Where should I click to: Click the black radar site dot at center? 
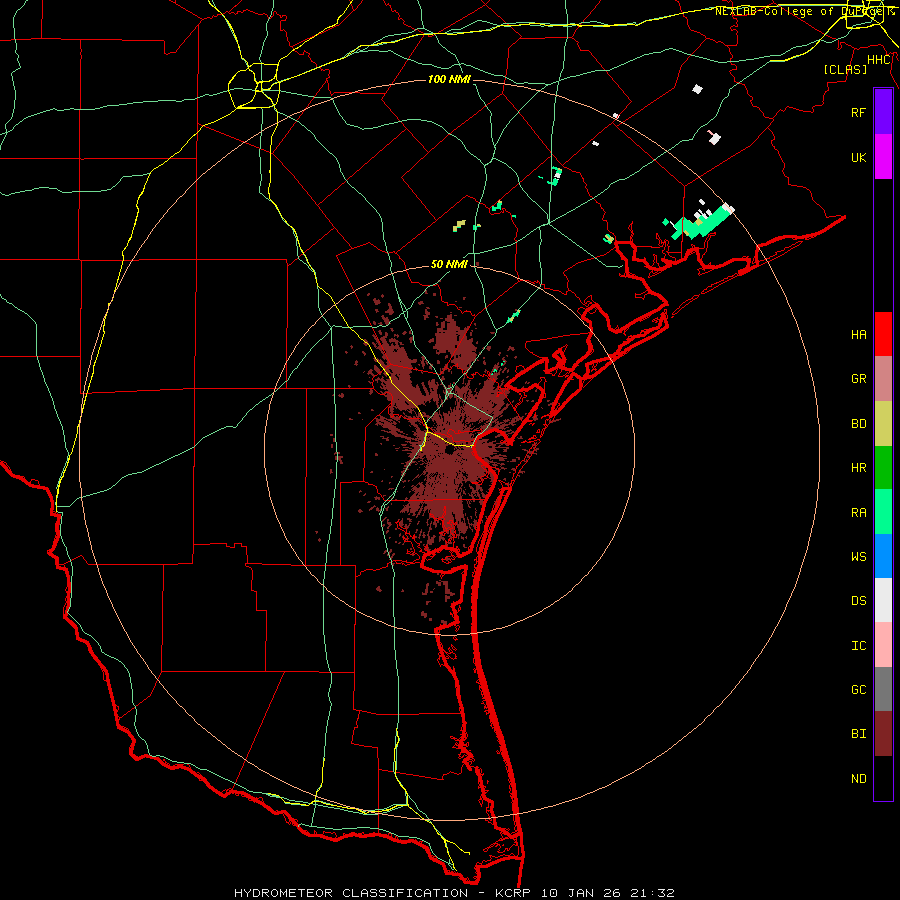coord(448,450)
